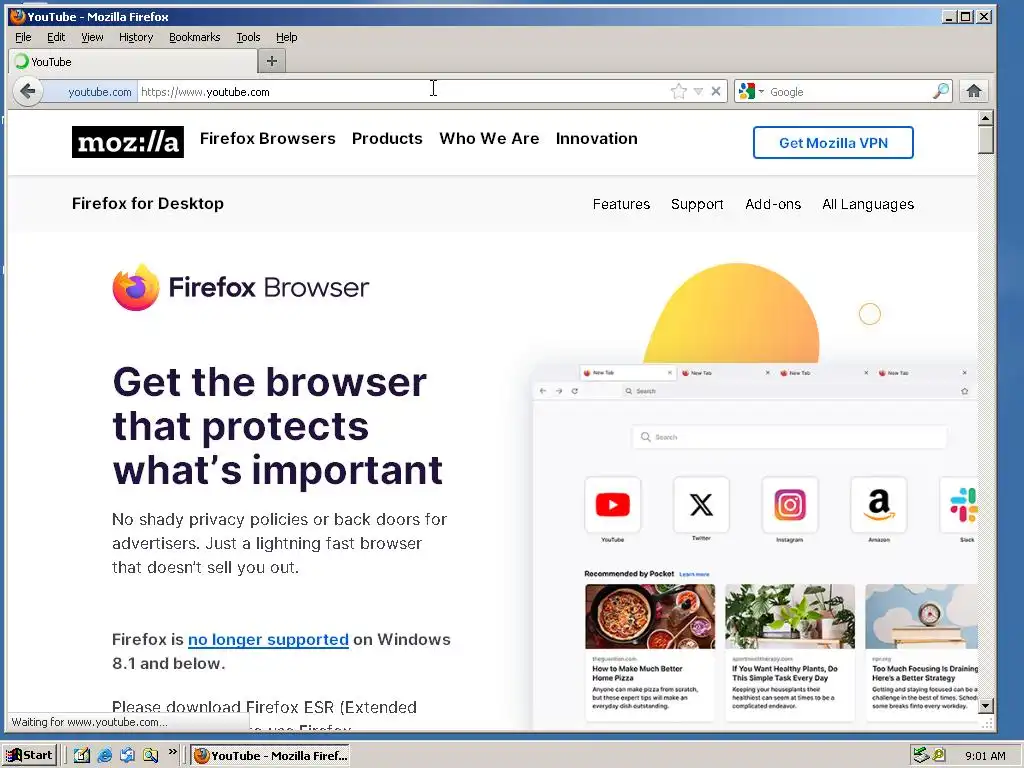Open the Features link
Image resolution: width=1024 pixels, height=768 pixels.
tap(621, 204)
